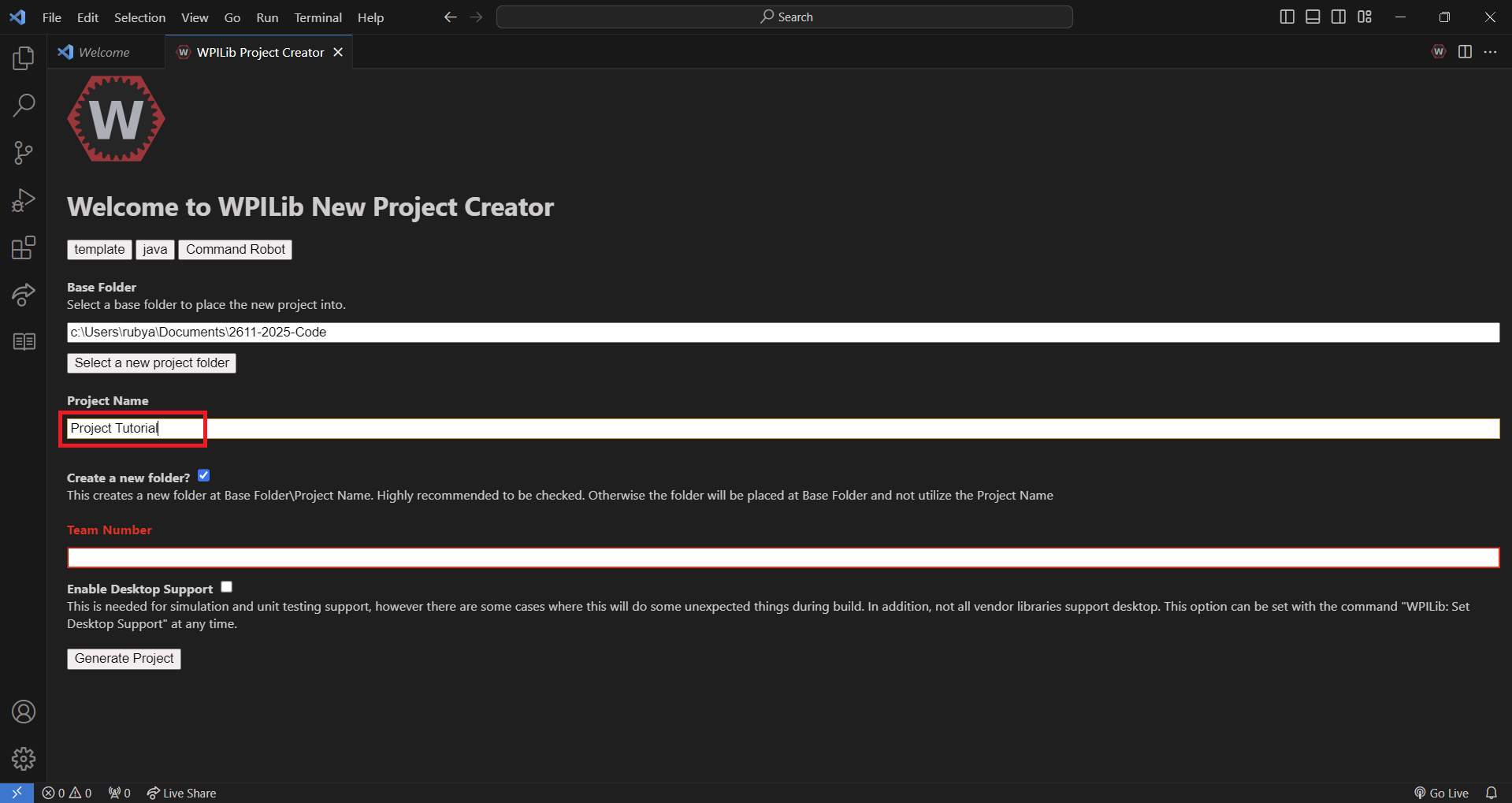The width and height of the screenshot is (1512, 803).
Task: Open the File menu
Action: coord(52,17)
